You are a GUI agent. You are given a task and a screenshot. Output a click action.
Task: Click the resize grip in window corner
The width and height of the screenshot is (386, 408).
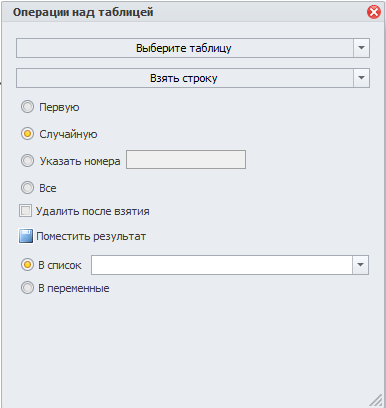coord(377,400)
